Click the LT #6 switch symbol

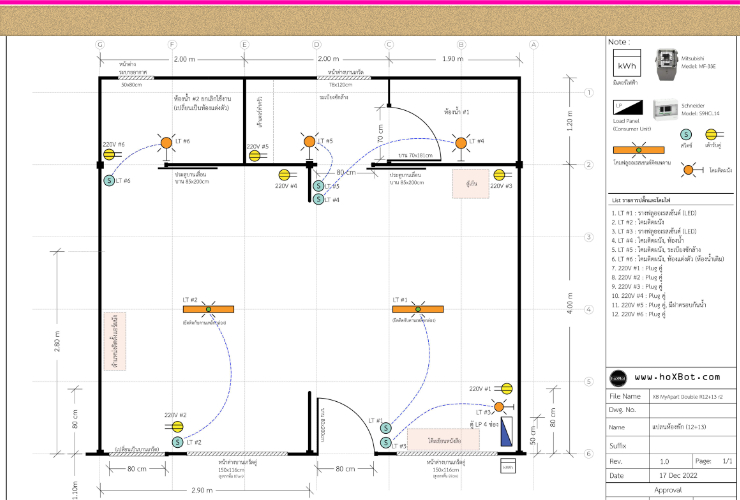click(109, 181)
